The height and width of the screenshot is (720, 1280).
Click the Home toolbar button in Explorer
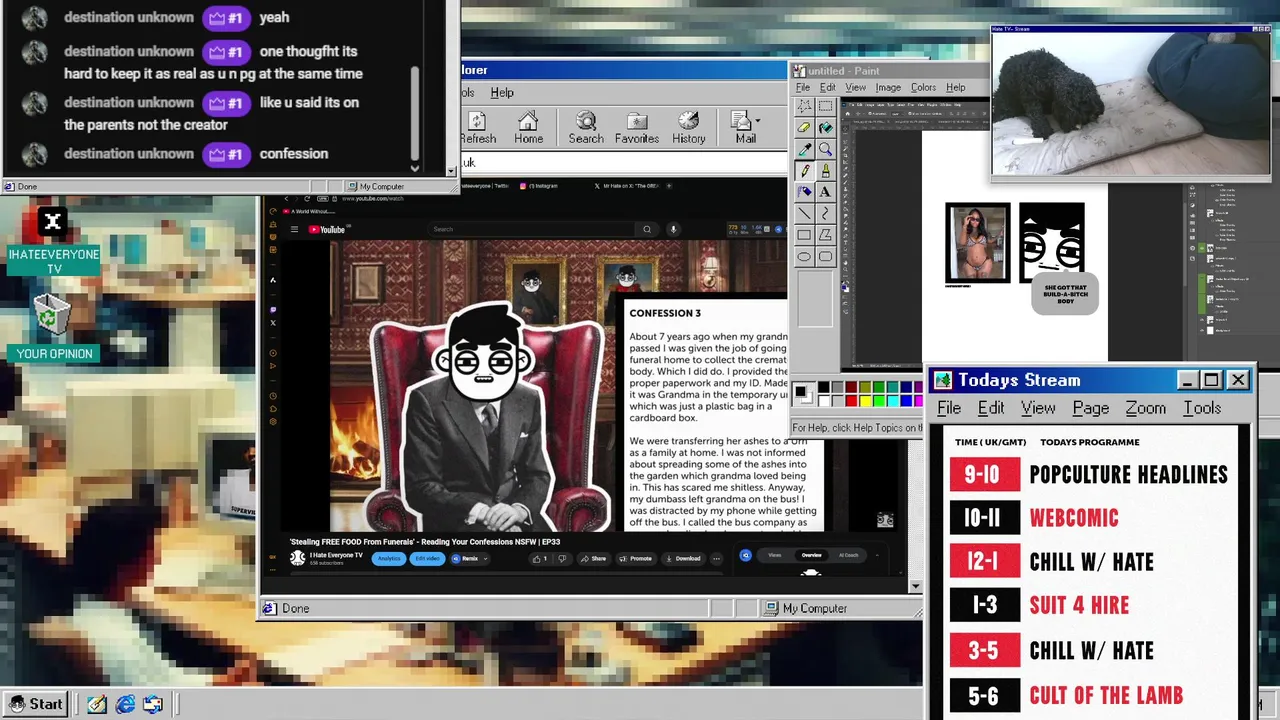tap(528, 128)
